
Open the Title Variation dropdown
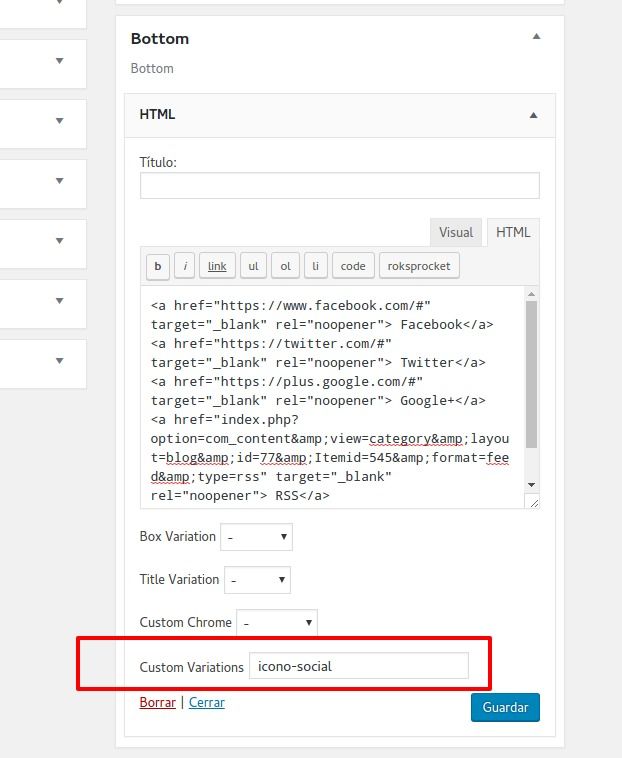pyautogui.click(x=257, y=580)
